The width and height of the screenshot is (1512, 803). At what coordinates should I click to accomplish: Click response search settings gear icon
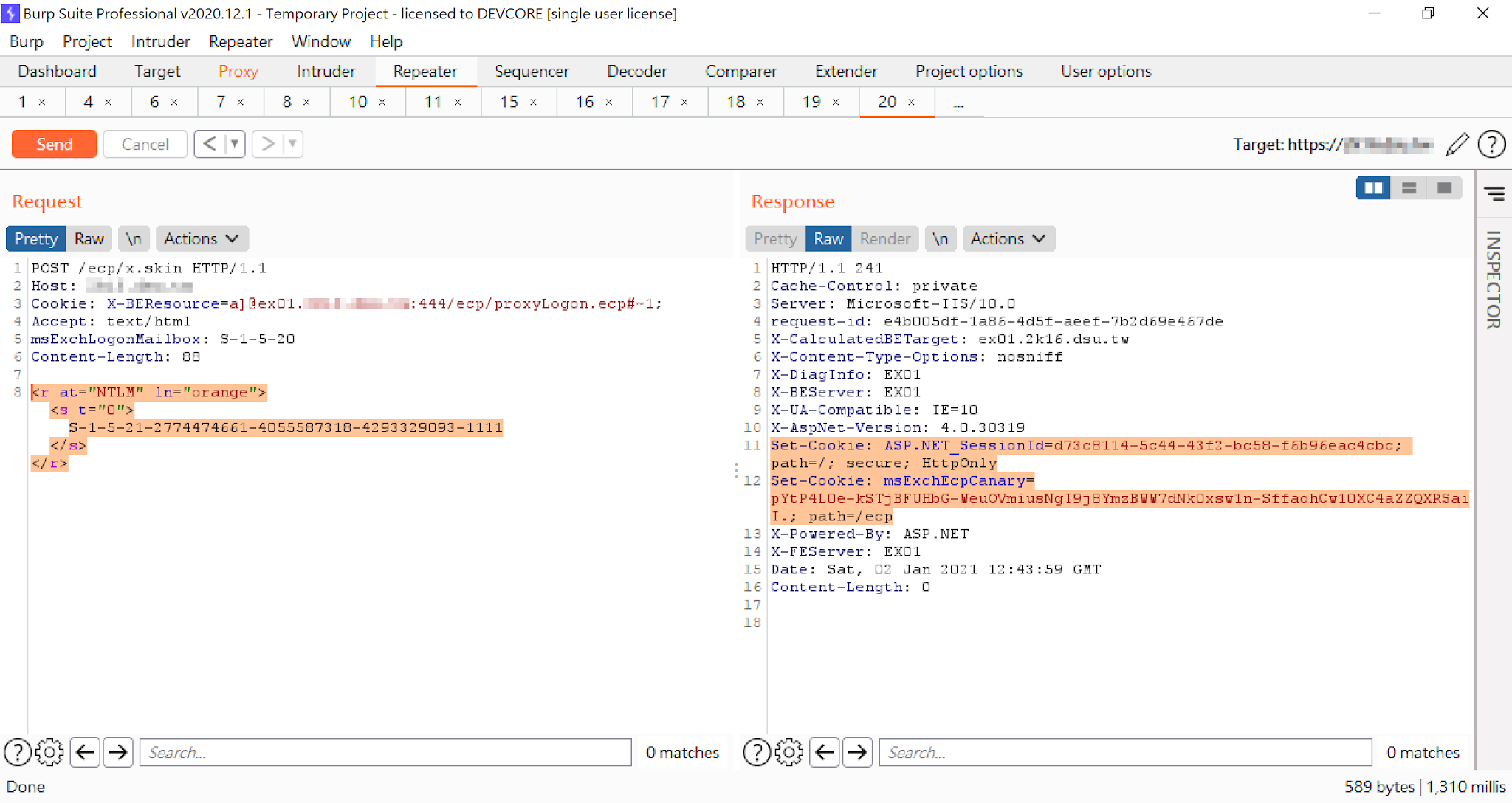pyautogui.click(x=788, y=752)
